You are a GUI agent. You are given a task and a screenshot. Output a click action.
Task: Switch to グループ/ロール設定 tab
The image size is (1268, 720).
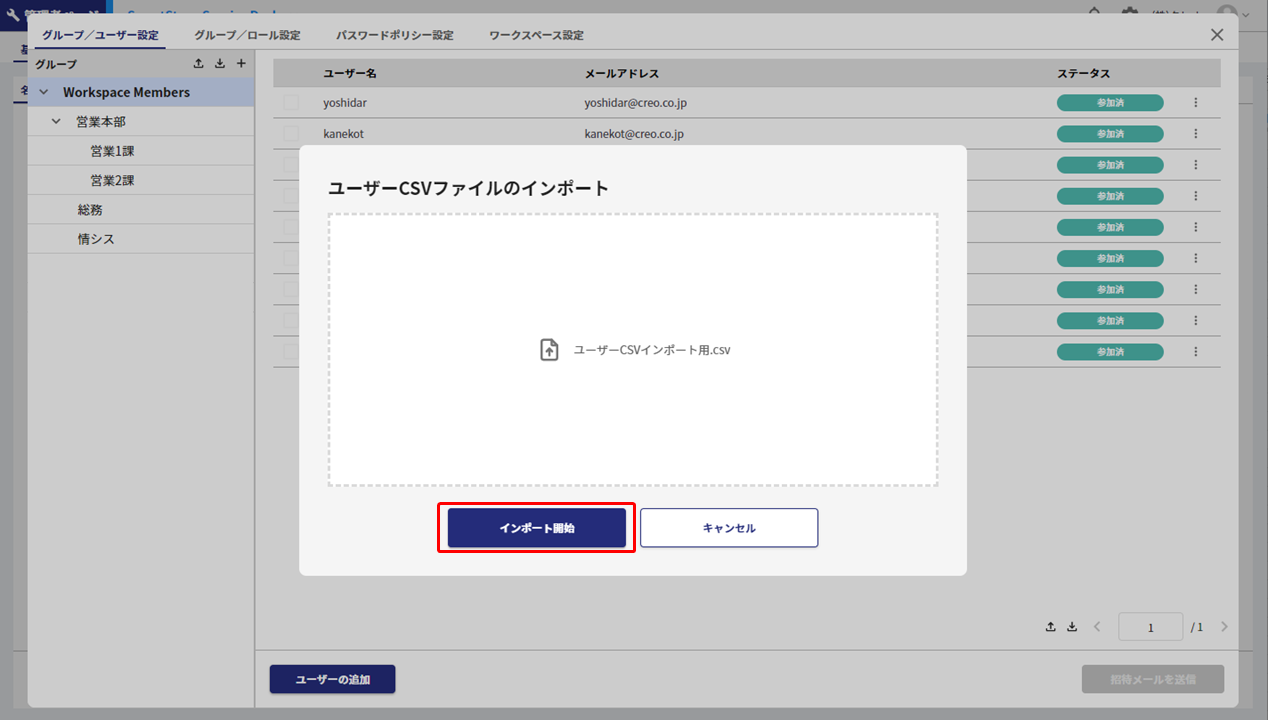247,35
